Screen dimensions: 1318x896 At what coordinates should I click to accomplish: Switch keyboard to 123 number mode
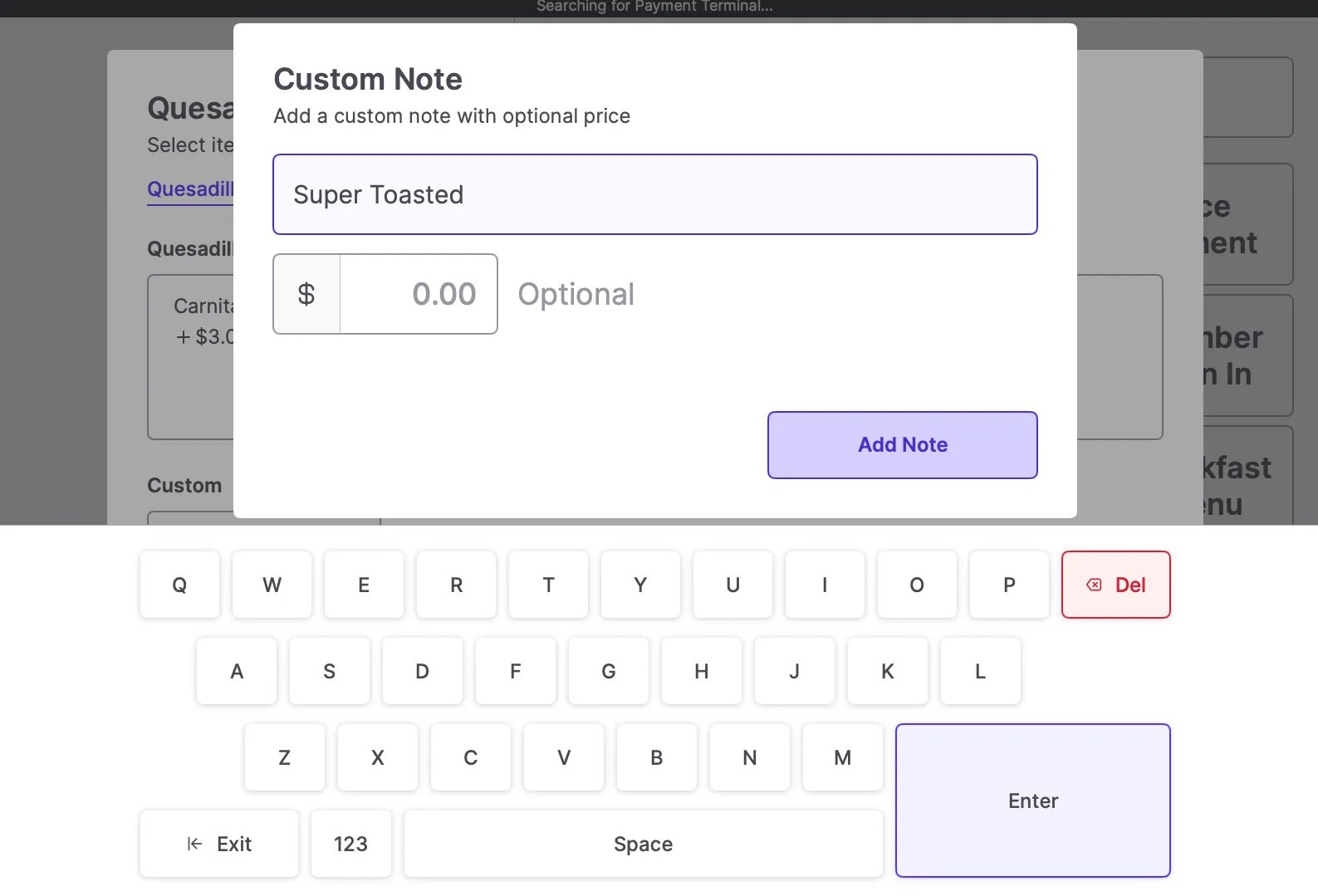pos(350,844)
